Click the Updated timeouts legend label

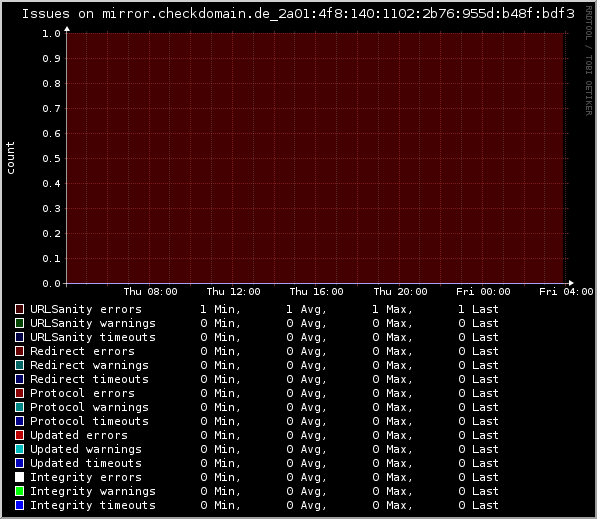86,463
